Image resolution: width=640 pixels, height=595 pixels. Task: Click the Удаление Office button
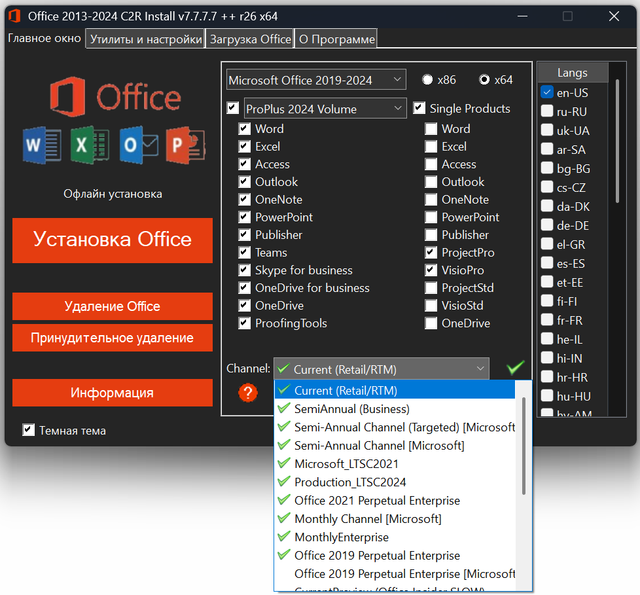point(112,306)
